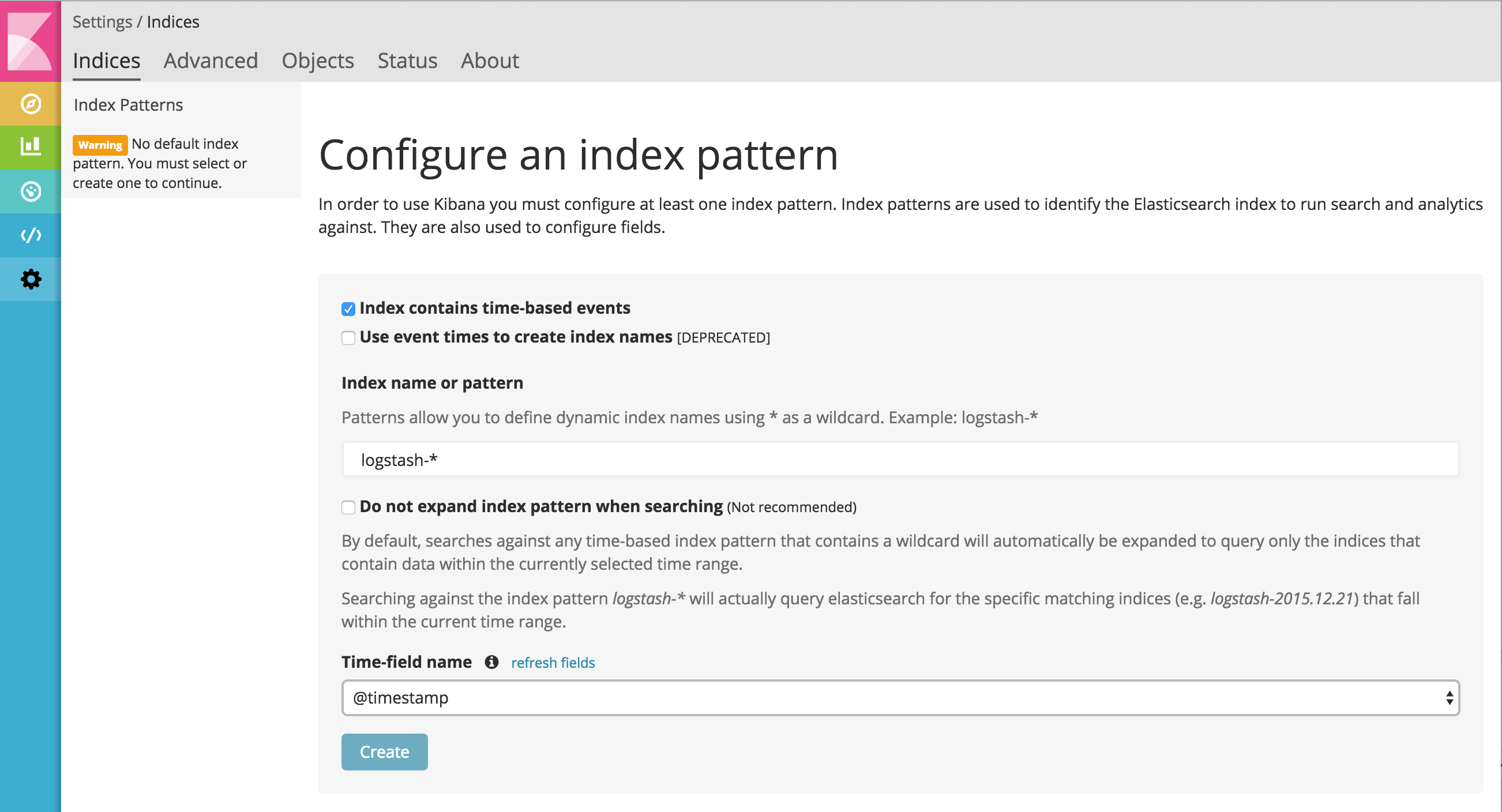Switch to the Advanced settings tab
The width and height of the screenshot is (1502, 812).
212,60
